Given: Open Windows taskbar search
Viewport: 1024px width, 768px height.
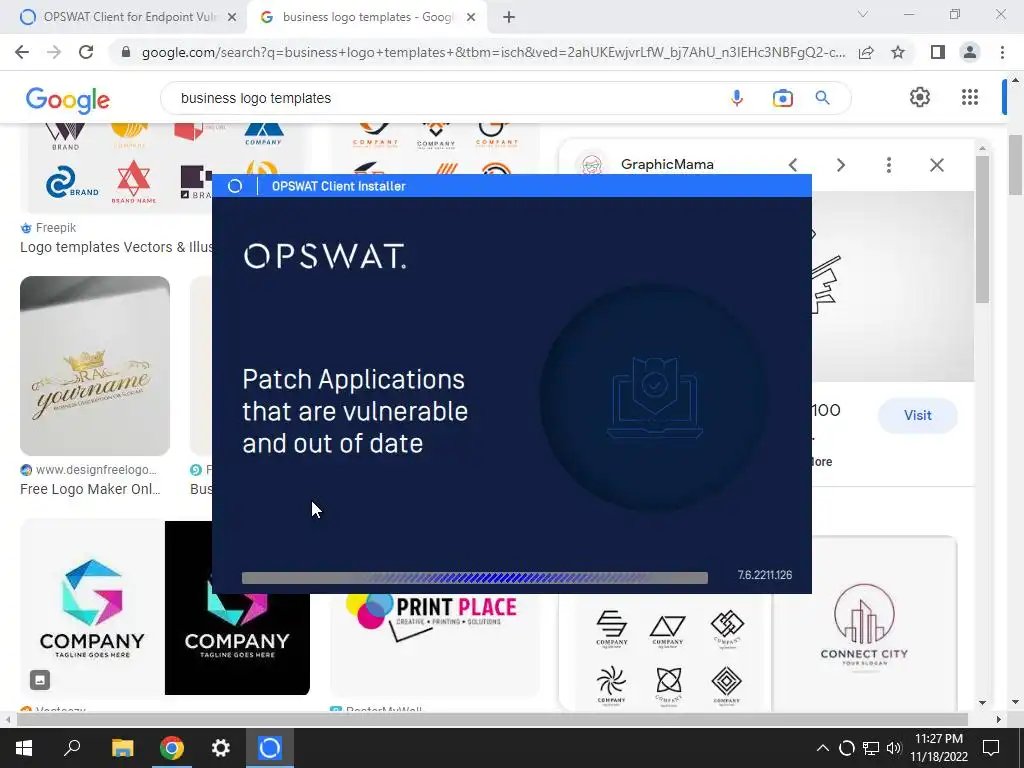Looking at the screenshot, I should 72,748.
